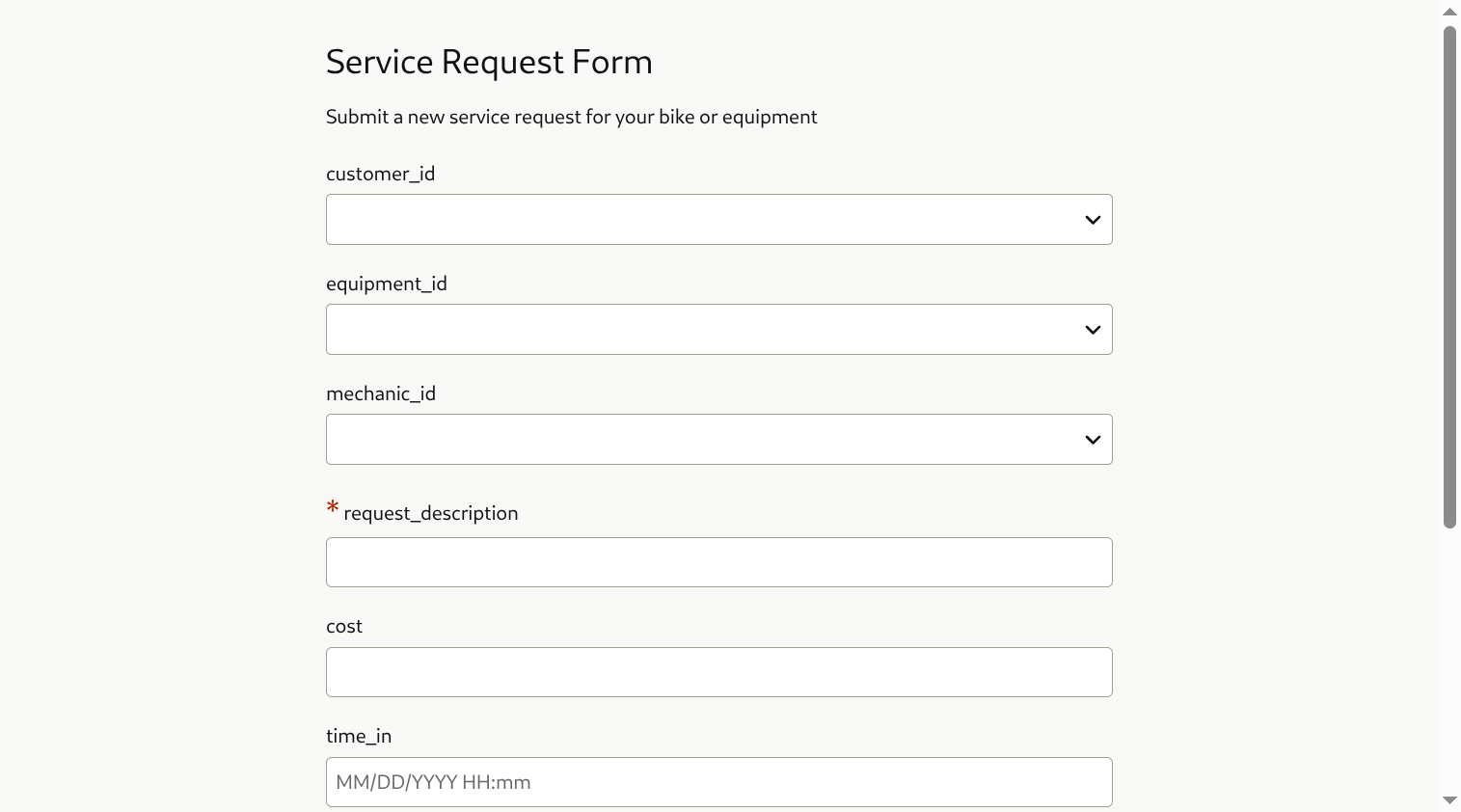Click the chevron icon on customer_id field
The width and height of the screenshot is (1461, 812).
(1092, 219)
